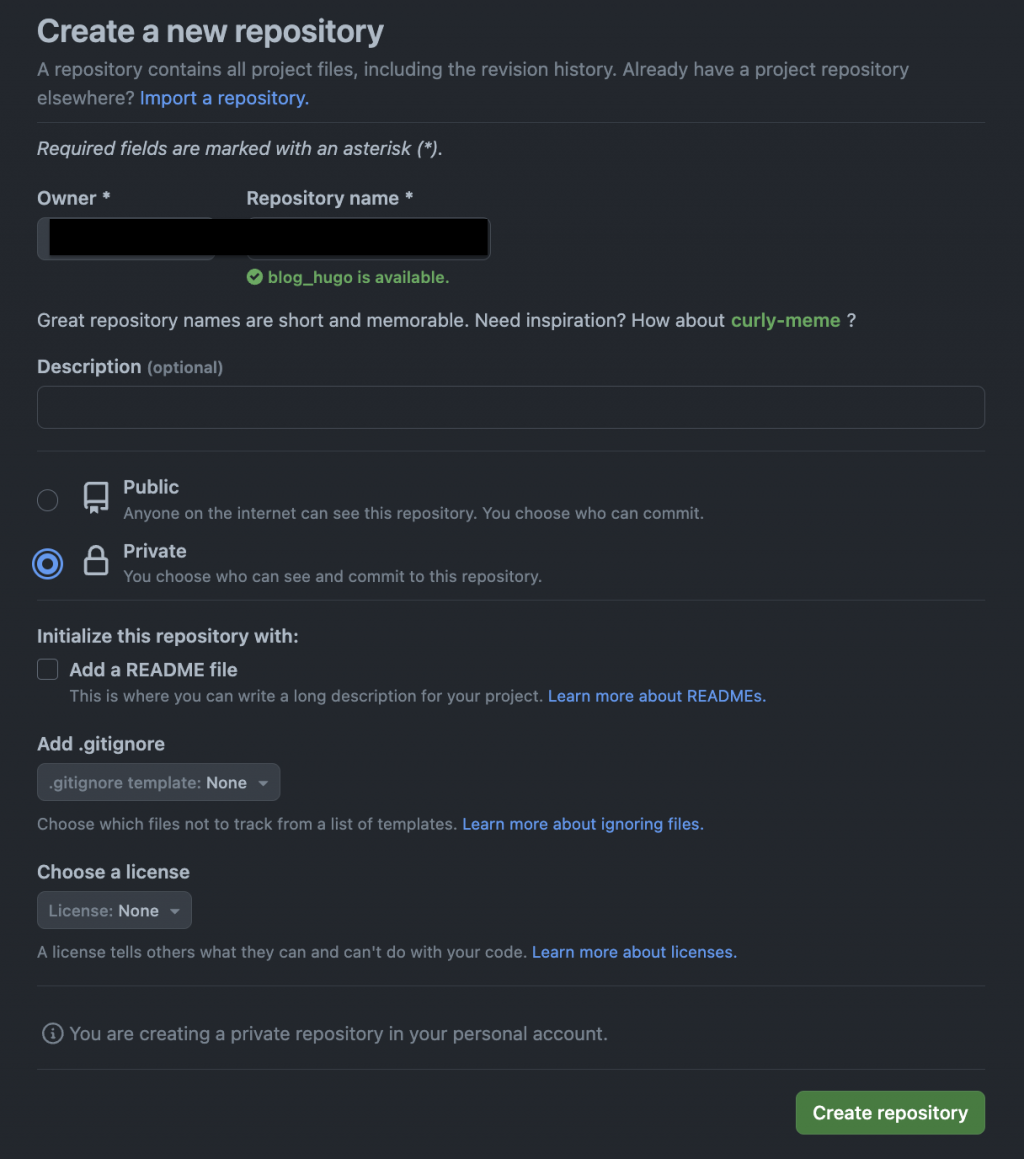Viewport: 1024px width, 1159px height.
Task: Use the curly-meme name suggestion
Action: pyautogui.click(x=785, y=320)
